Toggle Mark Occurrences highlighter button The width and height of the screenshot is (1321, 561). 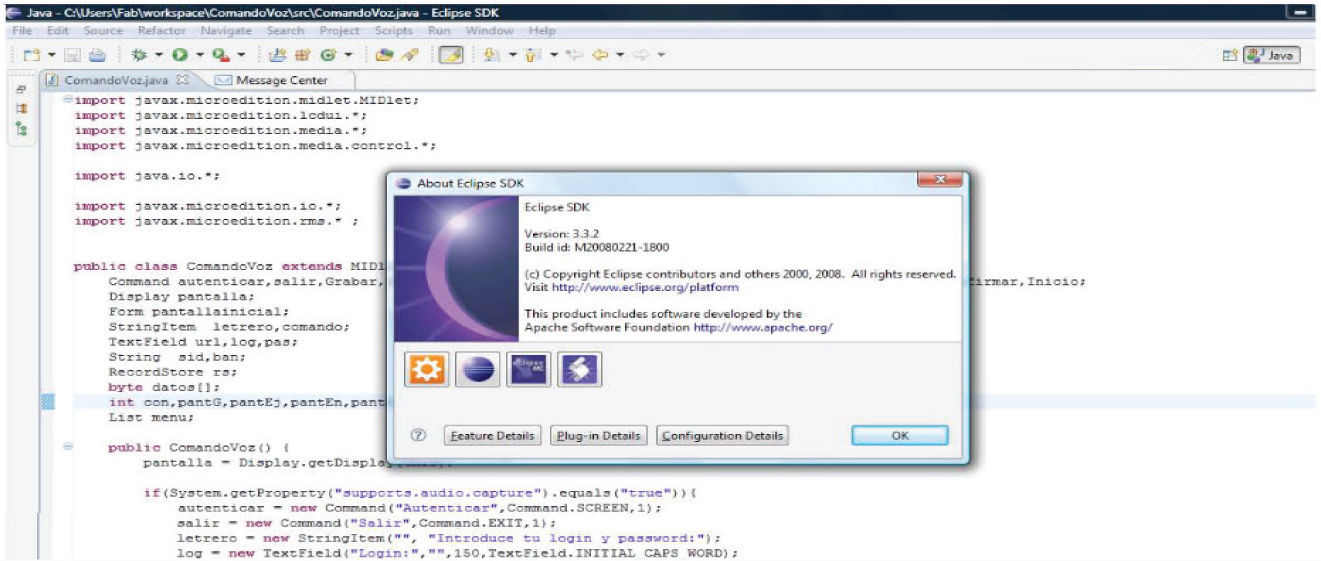[453, 55]
